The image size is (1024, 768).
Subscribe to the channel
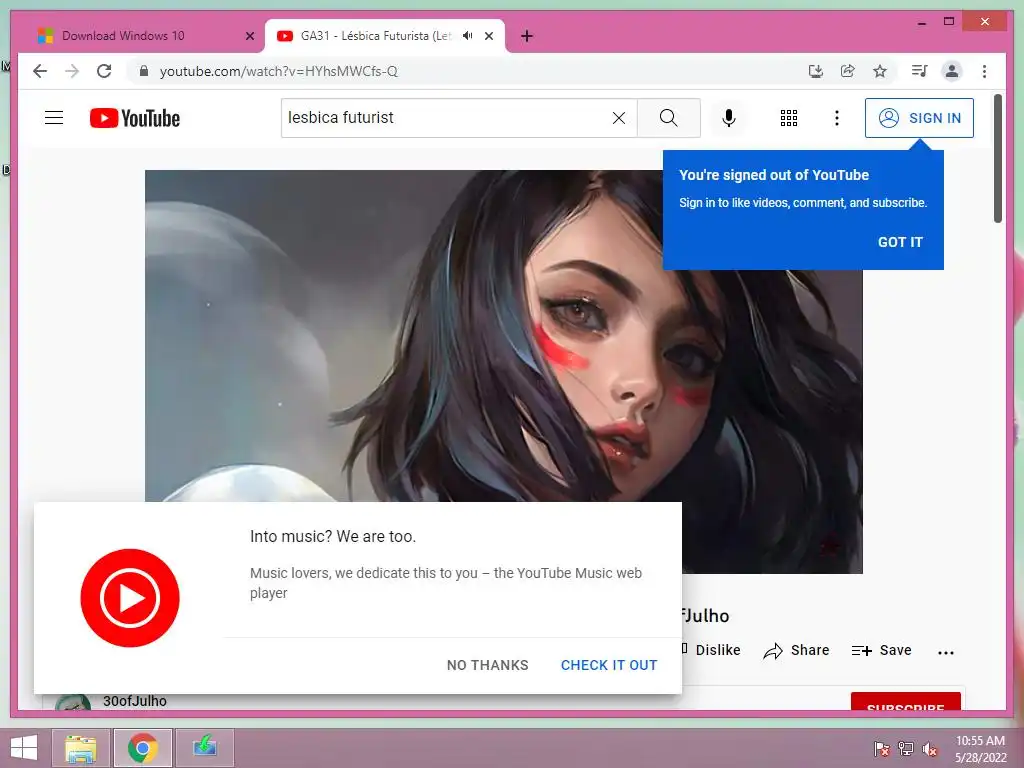(905, 701)
